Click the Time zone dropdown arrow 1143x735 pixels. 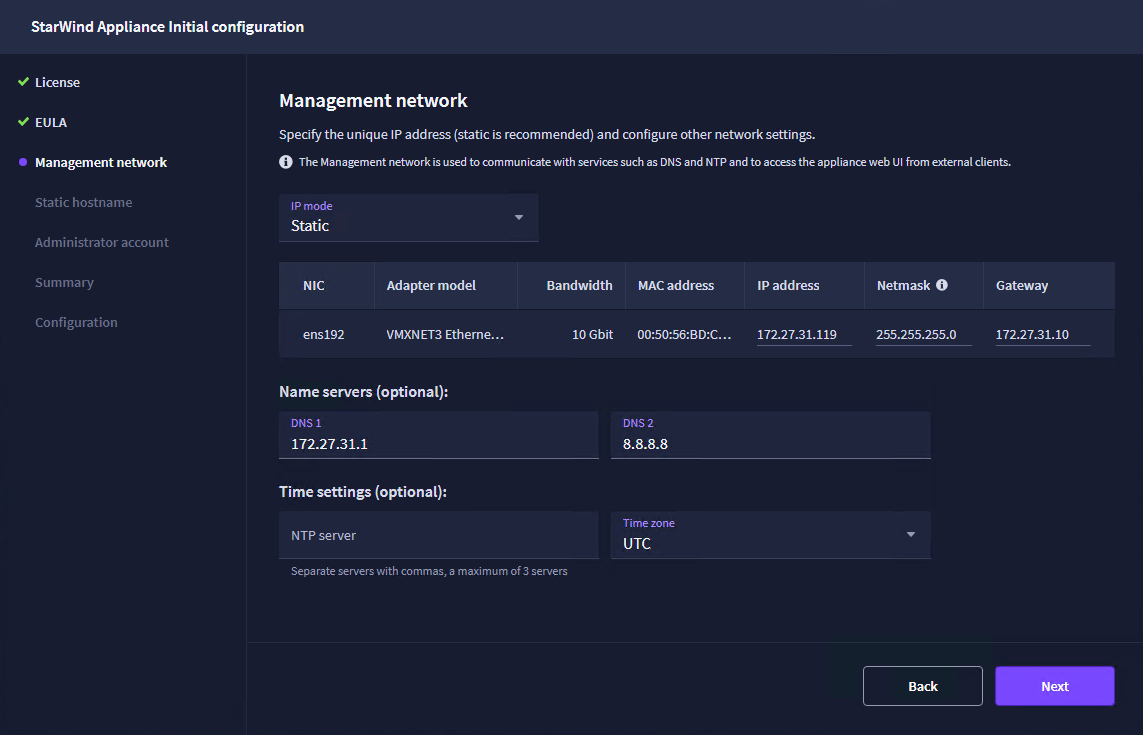(910, 534)
